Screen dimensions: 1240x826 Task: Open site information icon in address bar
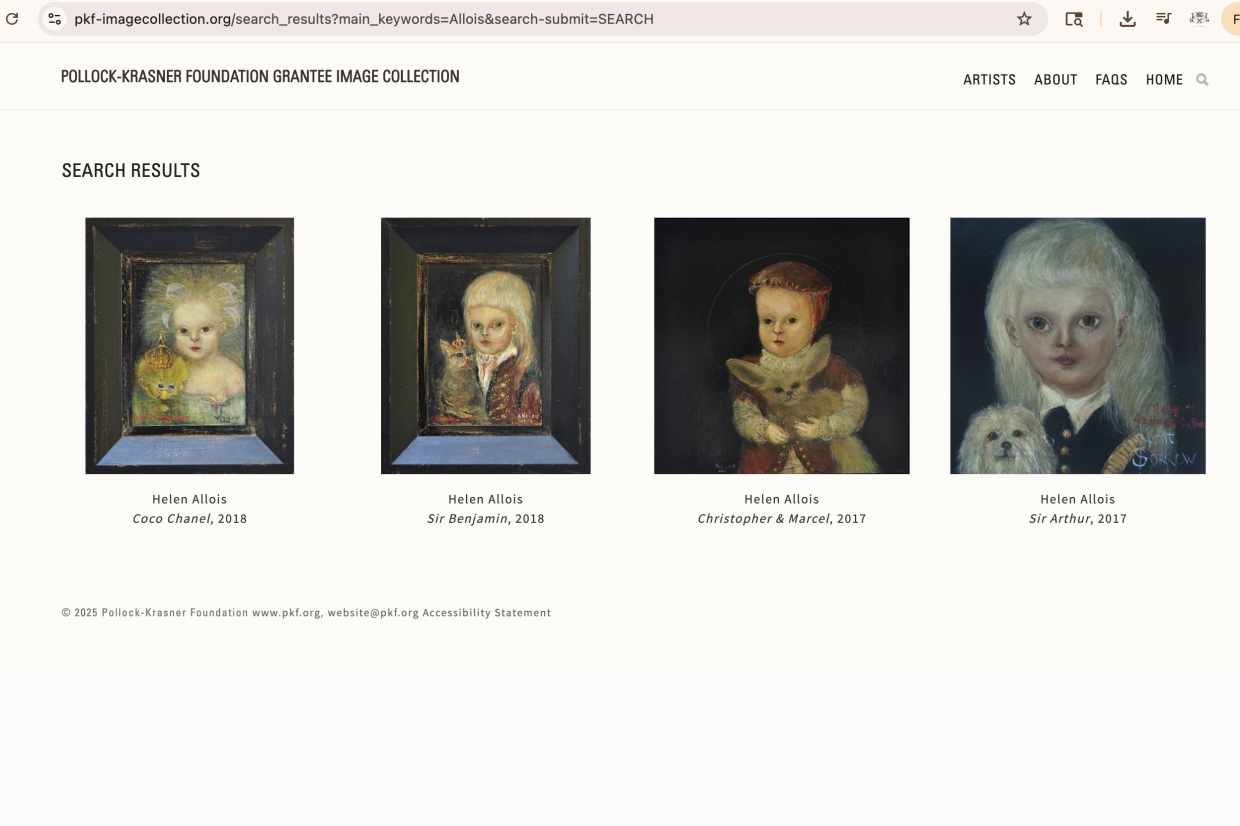[x=55, y=19]
